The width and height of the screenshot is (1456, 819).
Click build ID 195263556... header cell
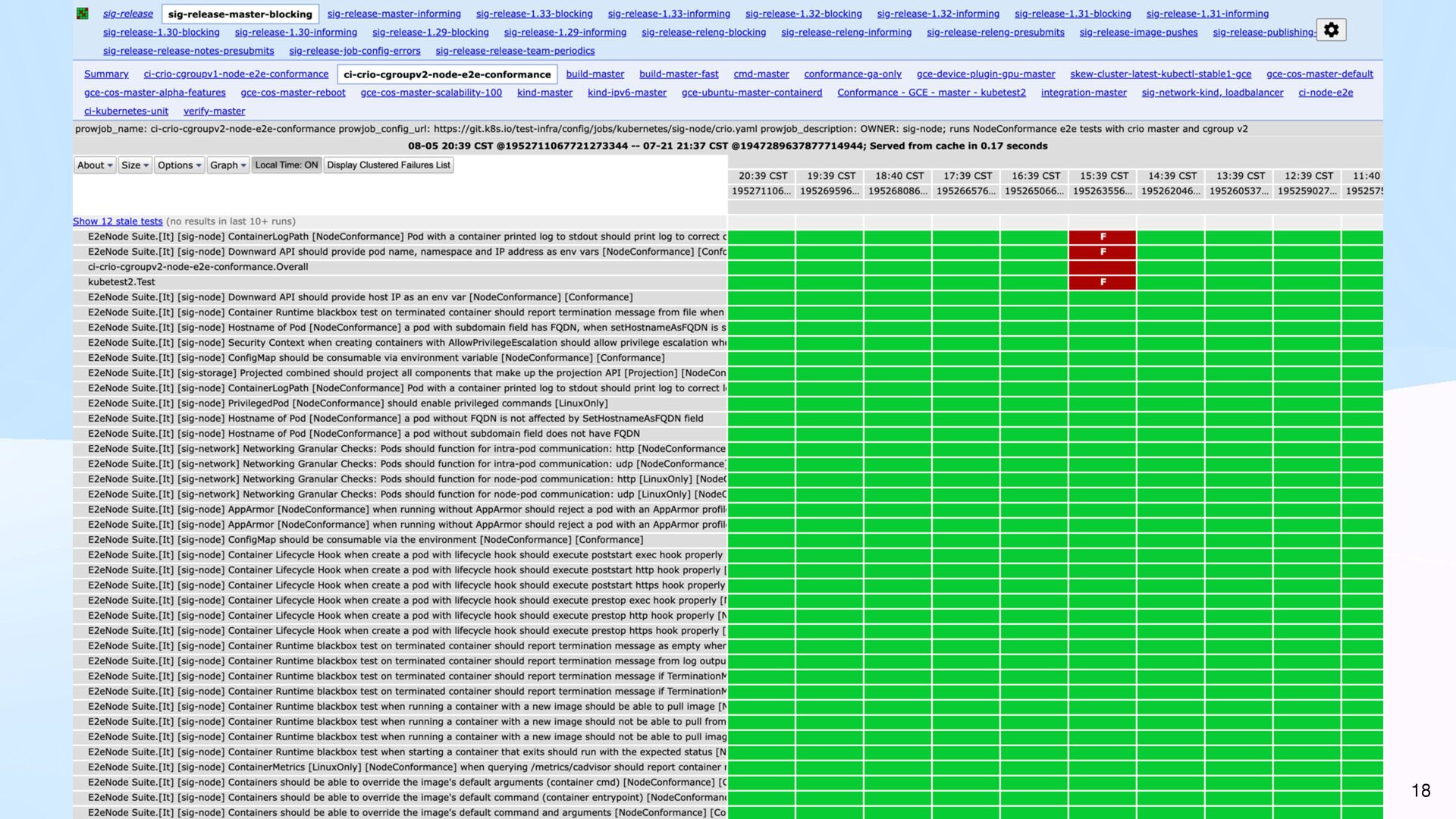[x=1103, y=191]
